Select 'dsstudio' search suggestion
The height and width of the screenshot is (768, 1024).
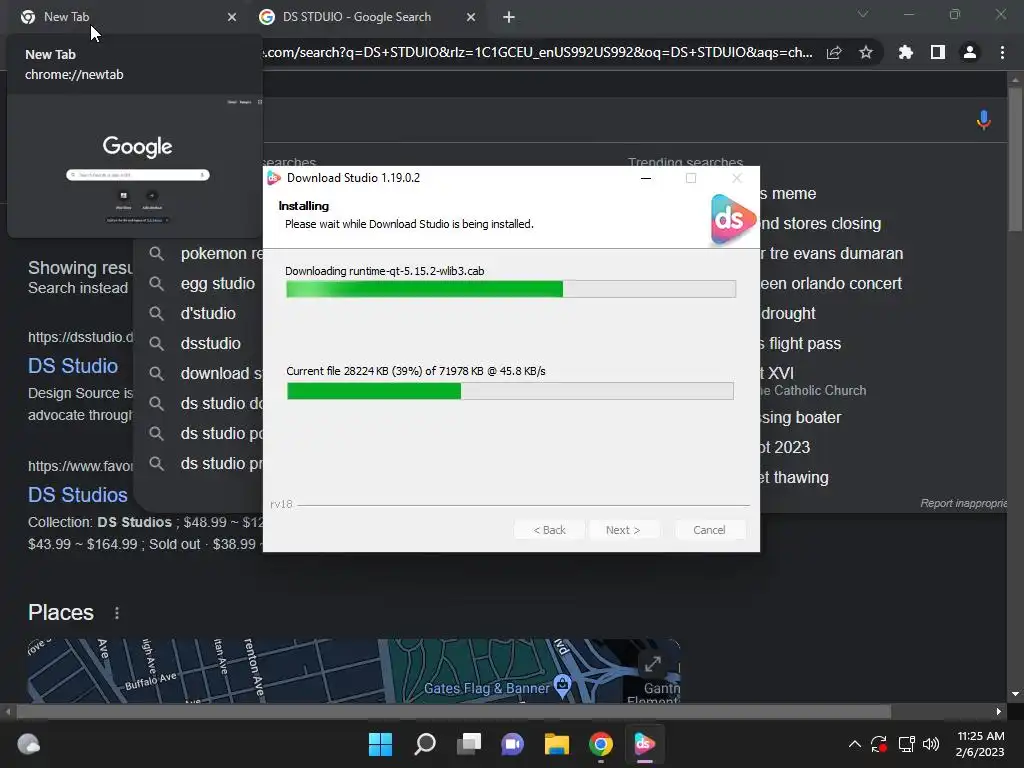[x=210, y=344]
